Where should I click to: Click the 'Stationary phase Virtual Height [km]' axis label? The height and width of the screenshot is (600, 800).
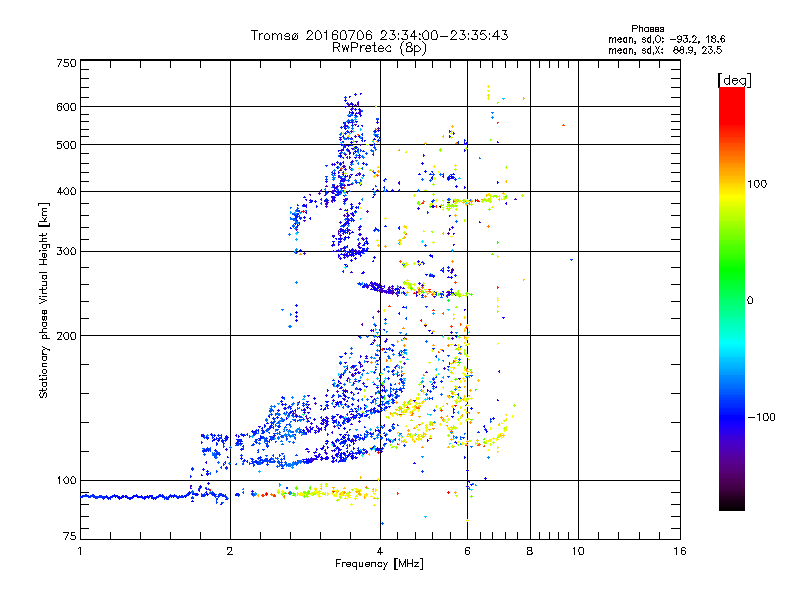click(x=43, y=300)
